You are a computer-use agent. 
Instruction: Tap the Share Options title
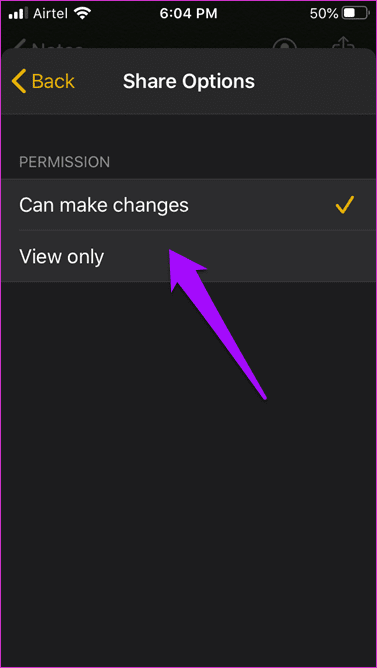tap(189, 81)
